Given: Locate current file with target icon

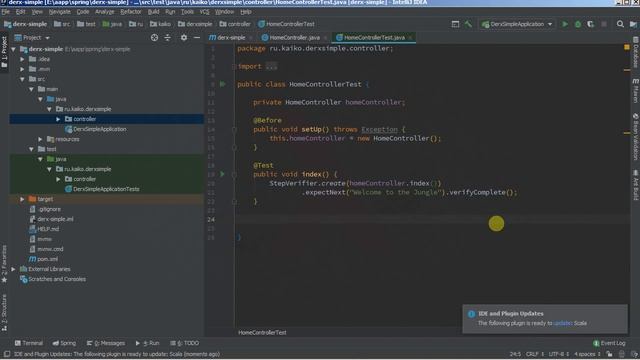Looking at the screenshot, I should click(x=154, y=38).
